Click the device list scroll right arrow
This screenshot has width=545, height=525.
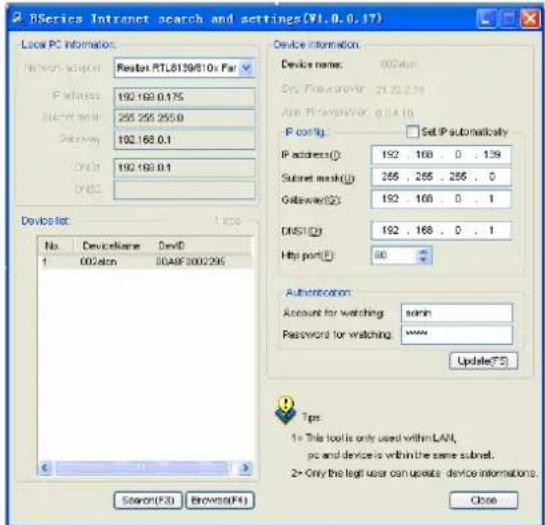(x=245, y=468)
